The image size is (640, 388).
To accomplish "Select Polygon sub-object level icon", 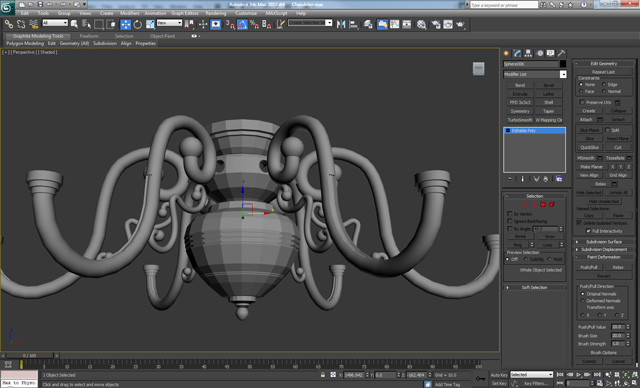I will tap(543, 204).
